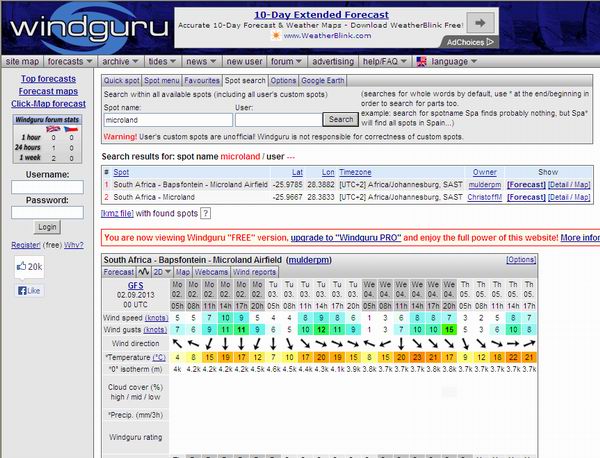Open the Forecast maps link
This screenshot has width=600, height=458.
[x=48, y=91]
